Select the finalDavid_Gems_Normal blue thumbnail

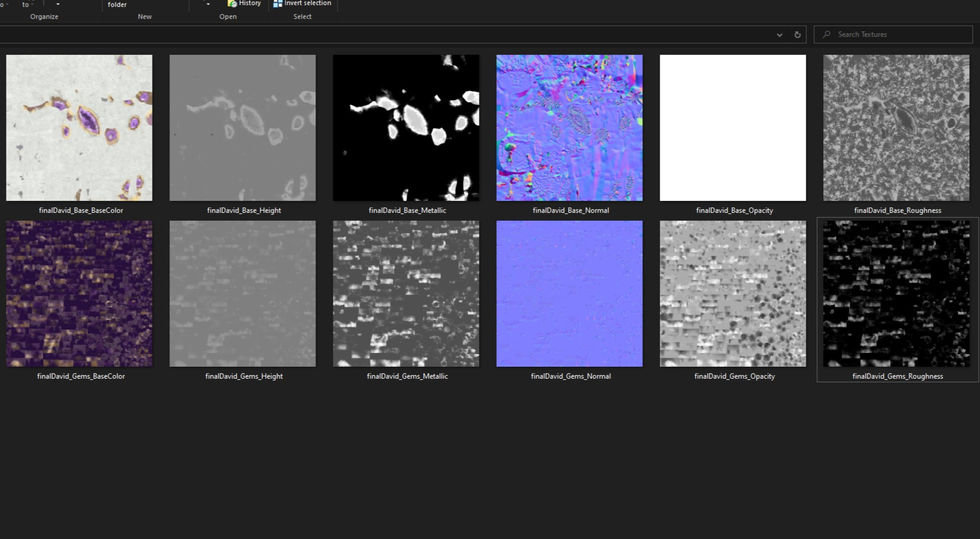pos(569,294)
